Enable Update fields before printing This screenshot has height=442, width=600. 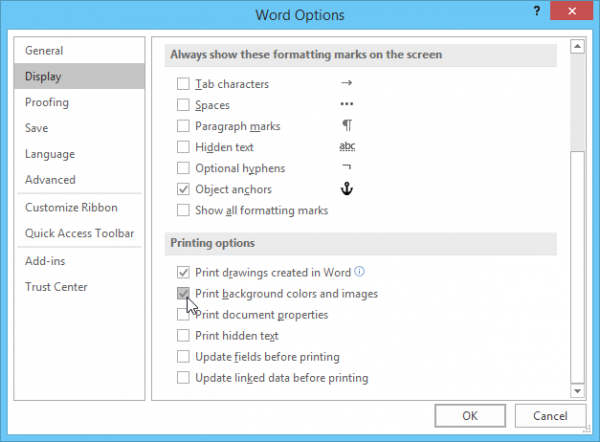coord(183,357)
